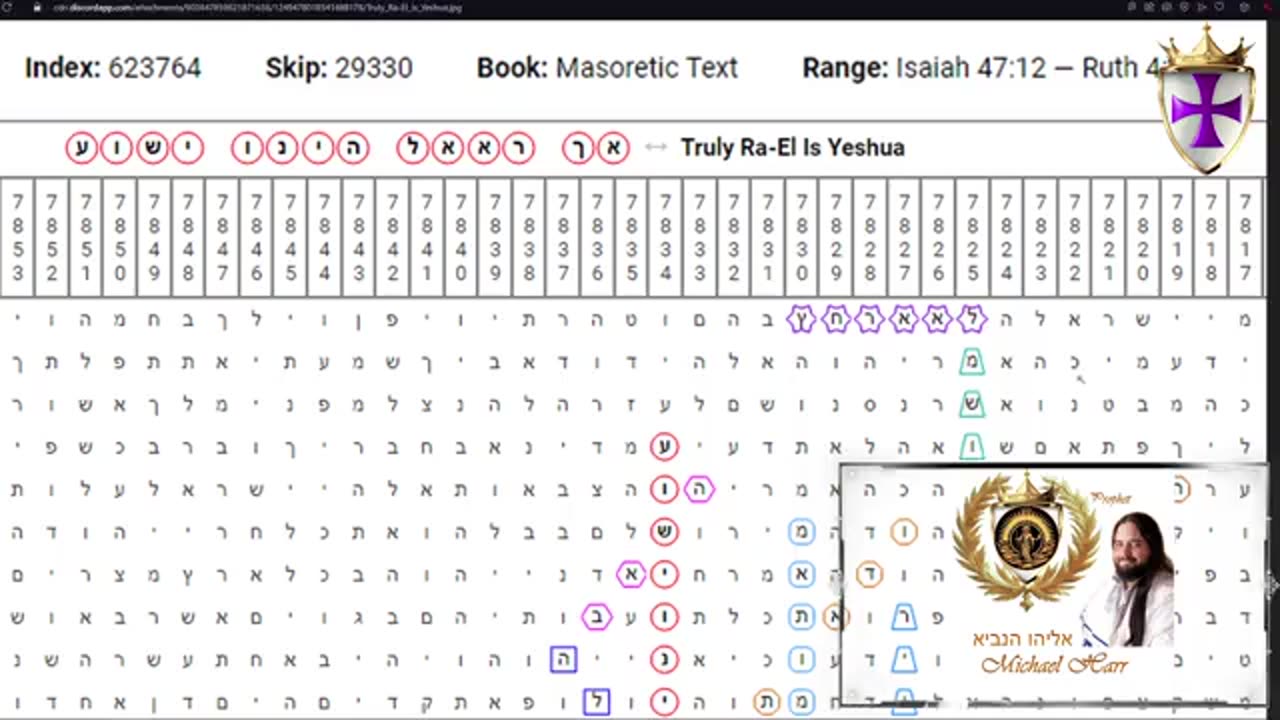Click column header 7834
This screenshot has width=1280, height=720.
(665, 238)
